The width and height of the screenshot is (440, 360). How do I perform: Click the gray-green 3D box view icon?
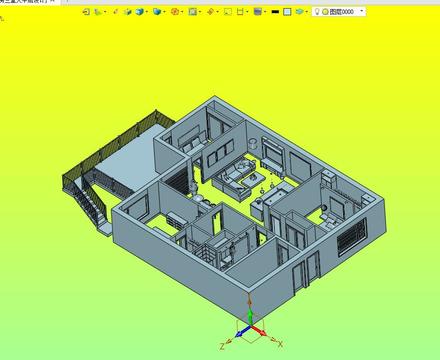click(x=128, y=12)
